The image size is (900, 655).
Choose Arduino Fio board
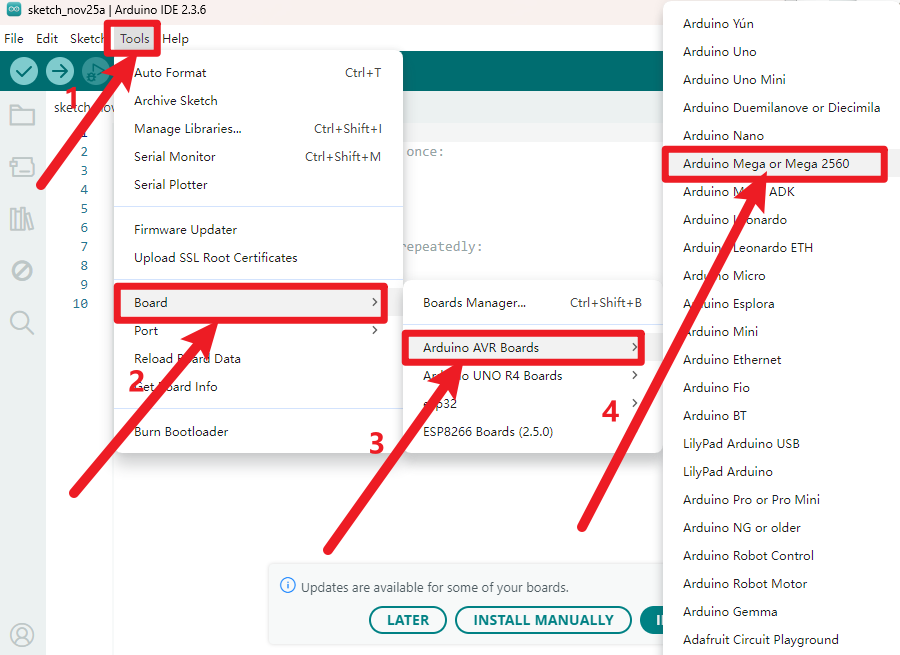(781, 388)
